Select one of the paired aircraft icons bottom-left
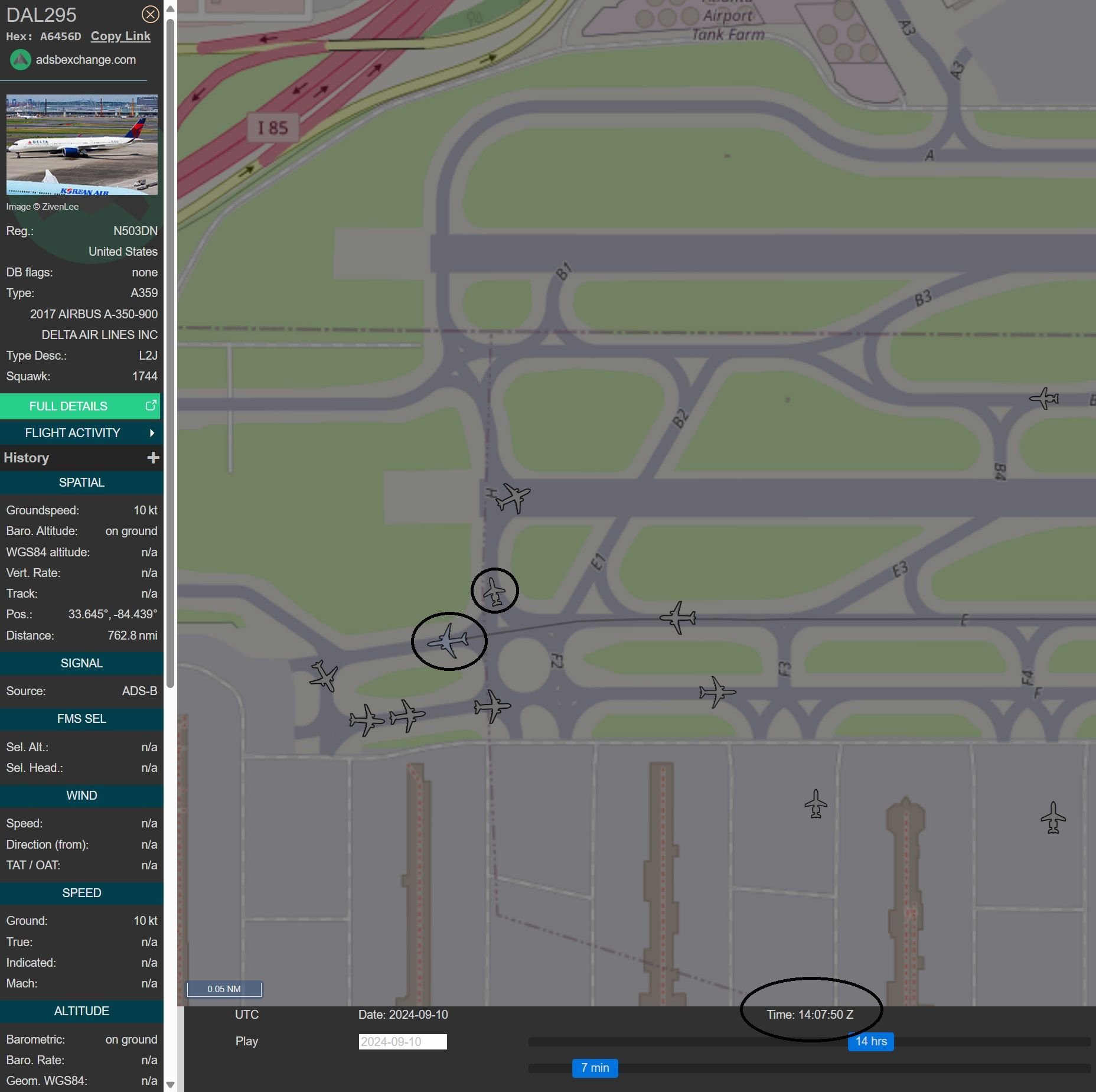The height and width of the screenshot is (1092, 1096). click(366, 719)
